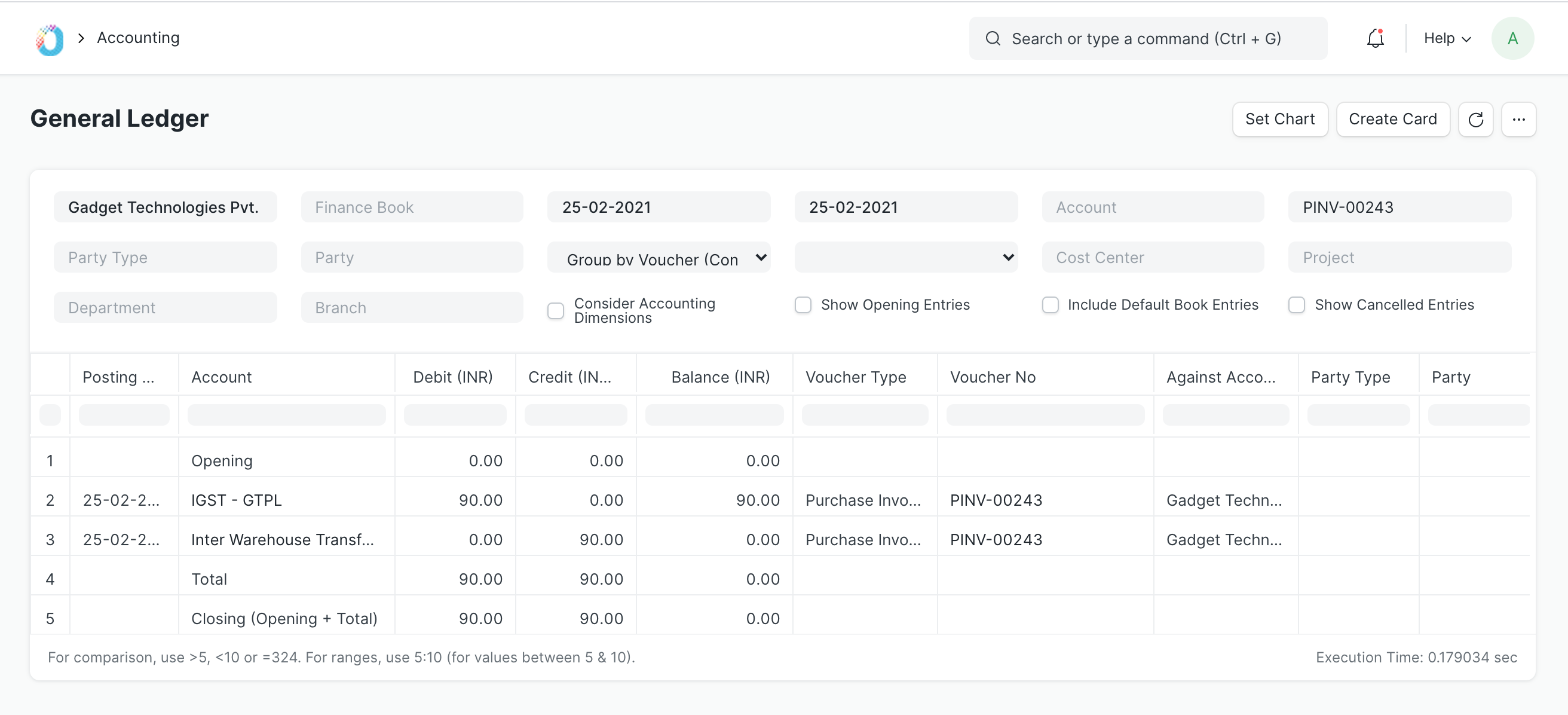This screenshot has width=1568, height=715.
Task: Click the Accounting breadcrumb home icon
Action: click(47, 37)
